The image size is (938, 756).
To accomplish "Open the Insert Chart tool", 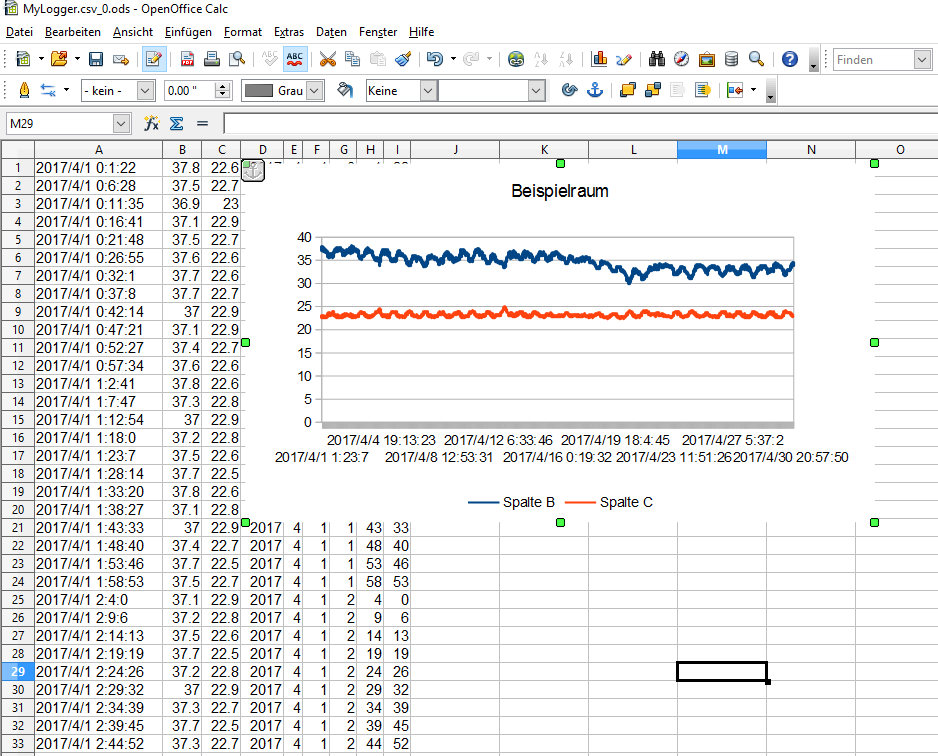I will pyautogui.click(x=599, y=59).
